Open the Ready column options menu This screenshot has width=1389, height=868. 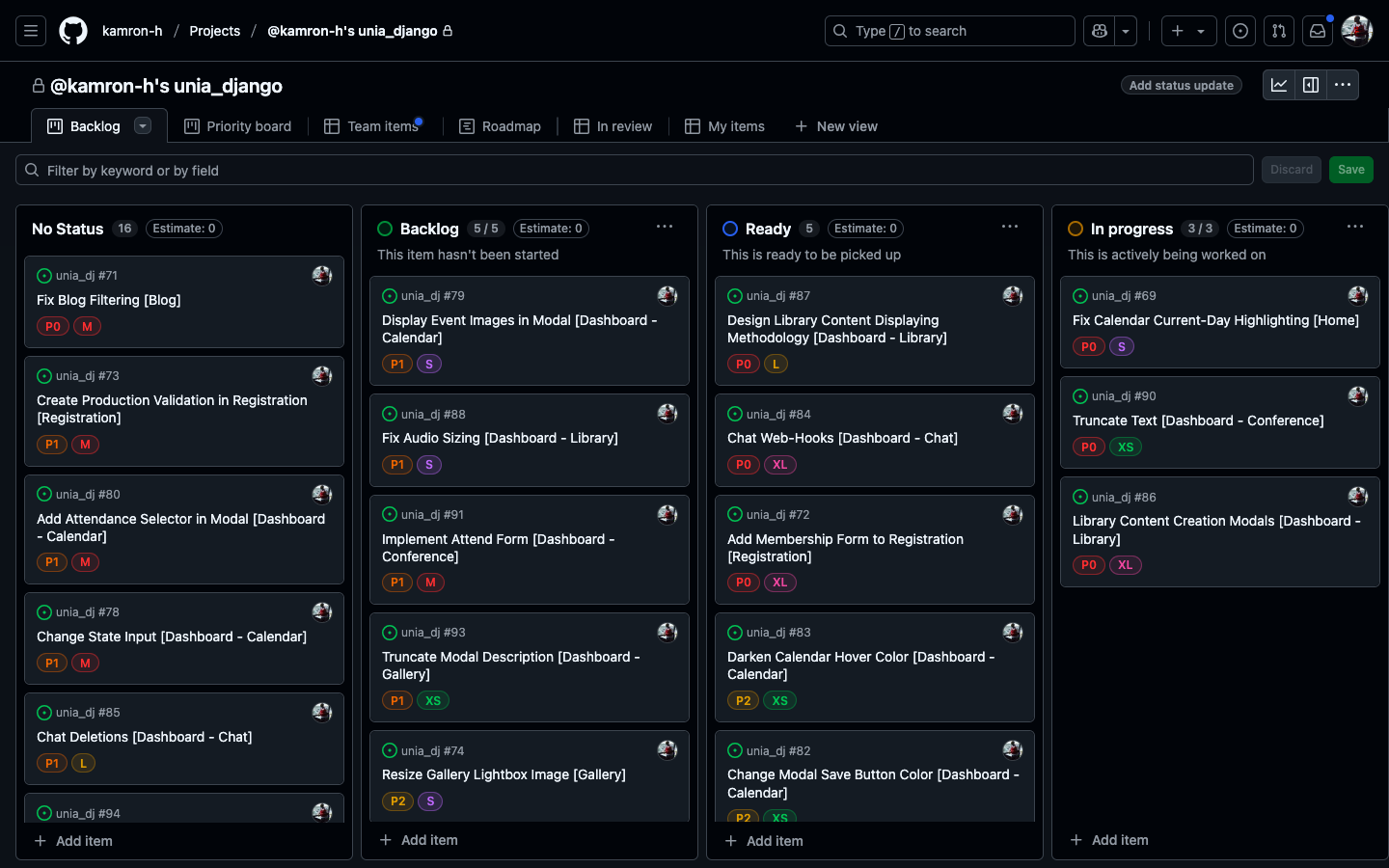click(x=1010, y=227)
